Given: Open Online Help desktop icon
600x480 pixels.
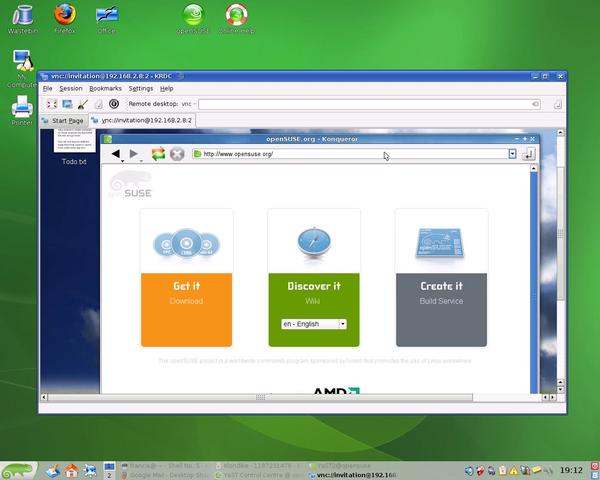Looking at the screenshot, I should coord(237,19).
